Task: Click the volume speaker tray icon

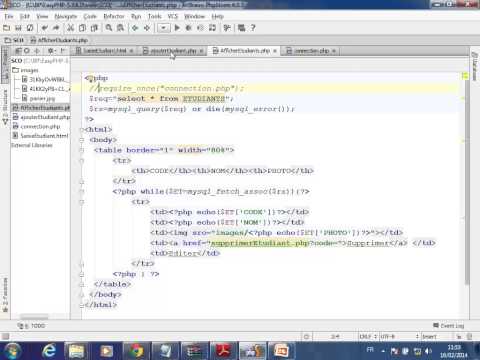Action: 428,351
